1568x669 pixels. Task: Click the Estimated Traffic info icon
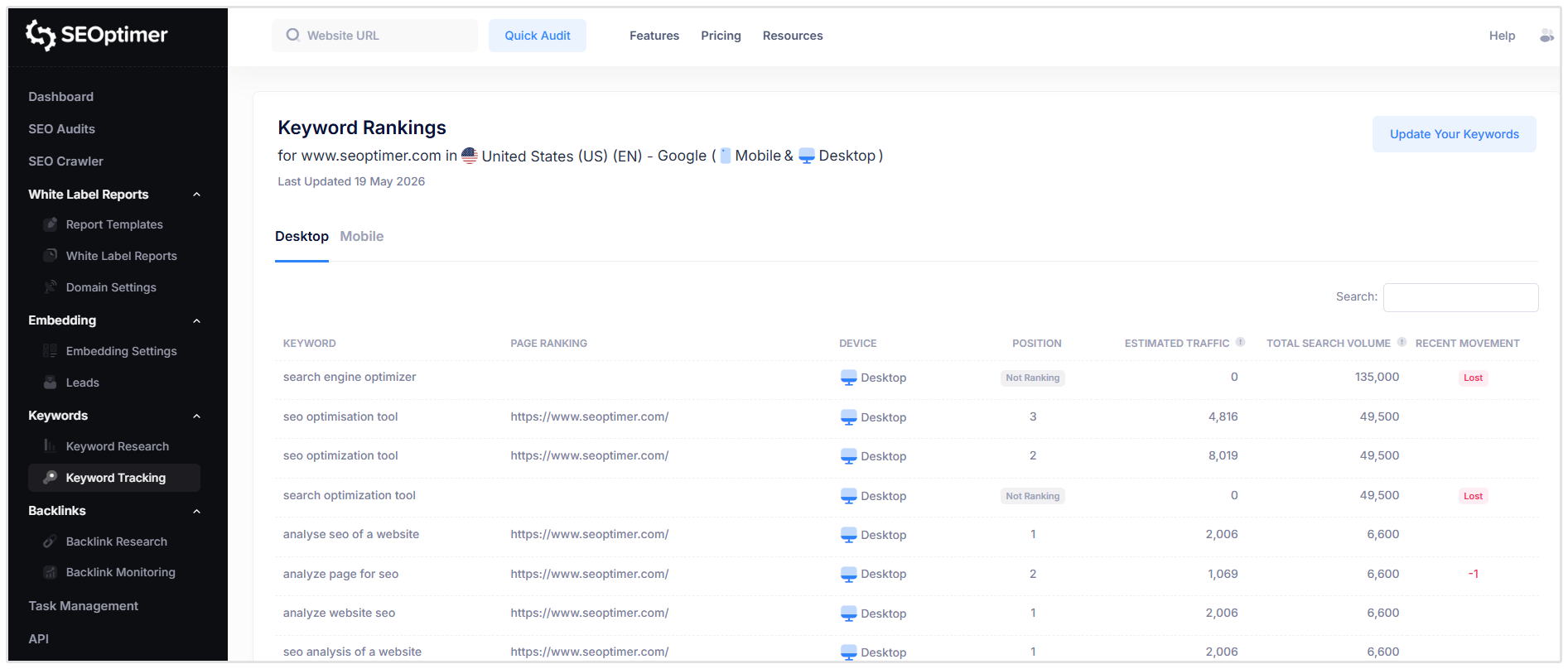[1240, 342]
